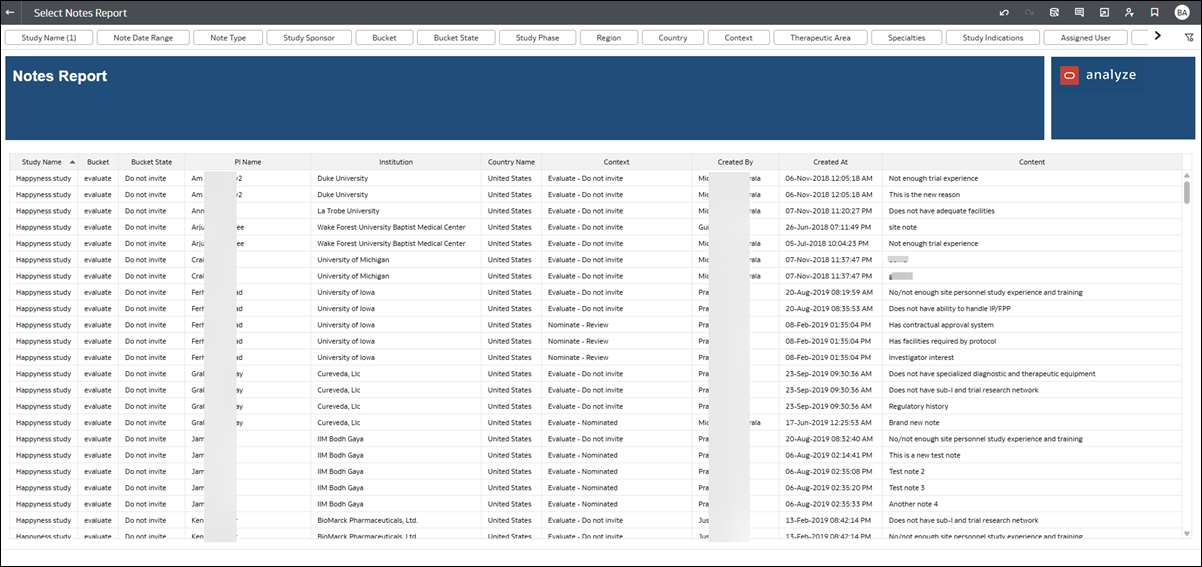Open the BA user avatar menu

[x=1182, y=13]
